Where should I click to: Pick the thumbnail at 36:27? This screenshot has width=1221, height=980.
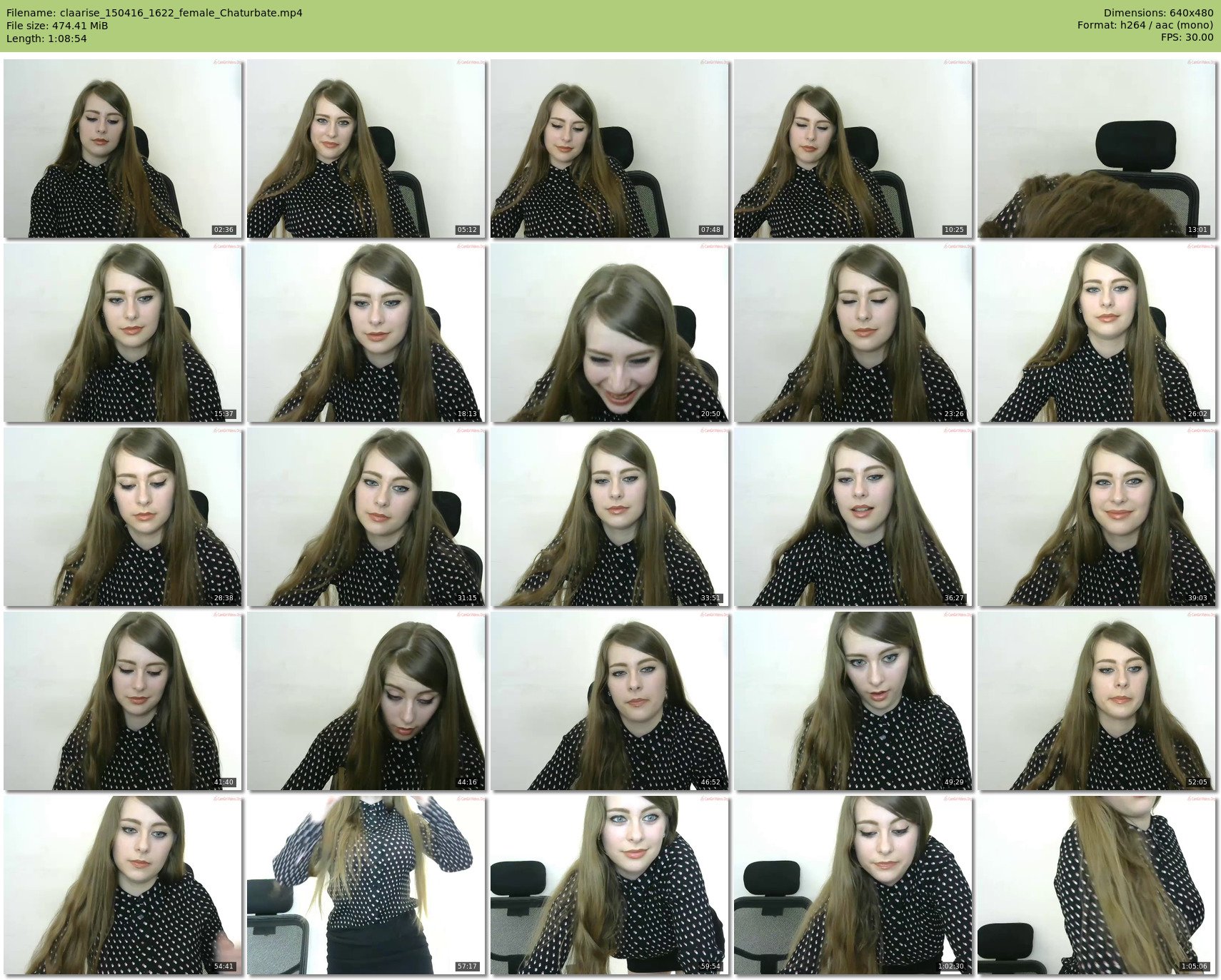click(x=853, y=517)
